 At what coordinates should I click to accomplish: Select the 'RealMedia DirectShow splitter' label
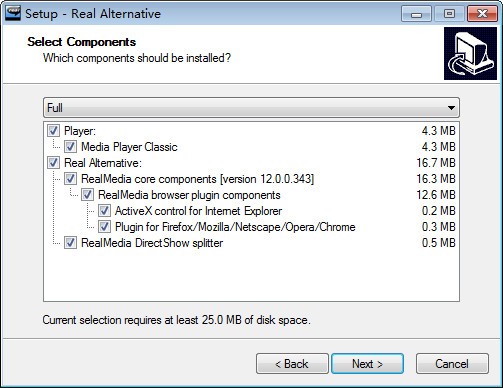coord(152,243)
